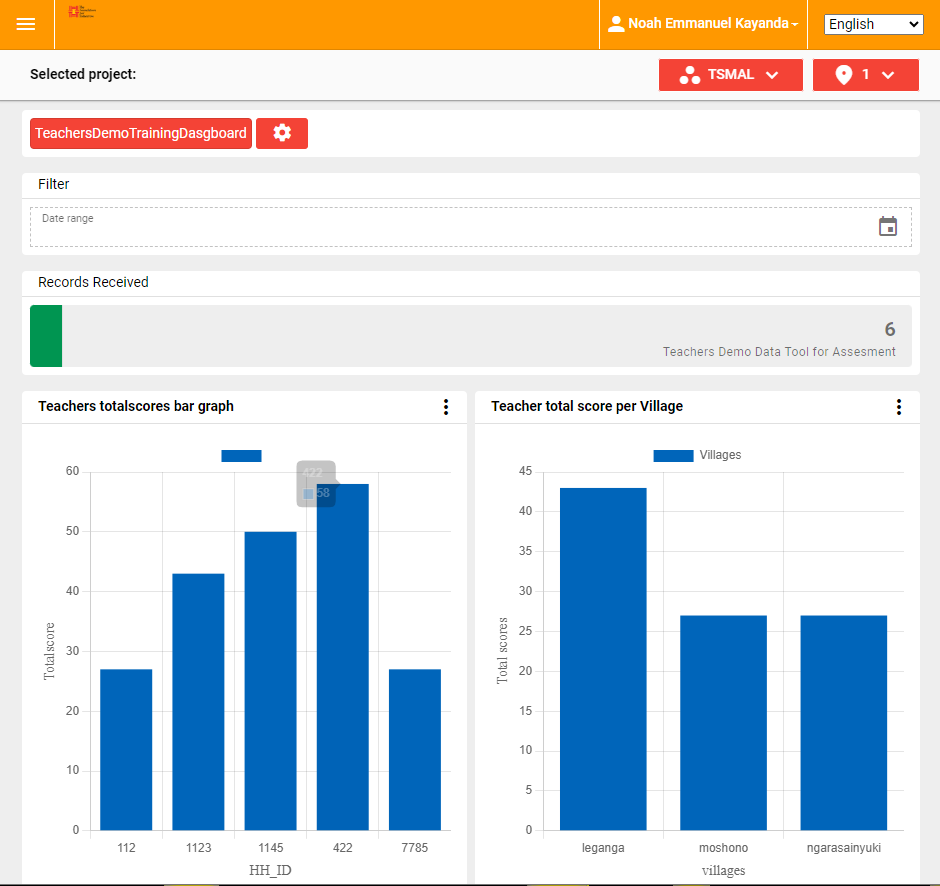Image resolution: width=940 pixels, height=886 pixels.
Task: Click the 422 tooltip showing 58
Action: click(317, 484)
